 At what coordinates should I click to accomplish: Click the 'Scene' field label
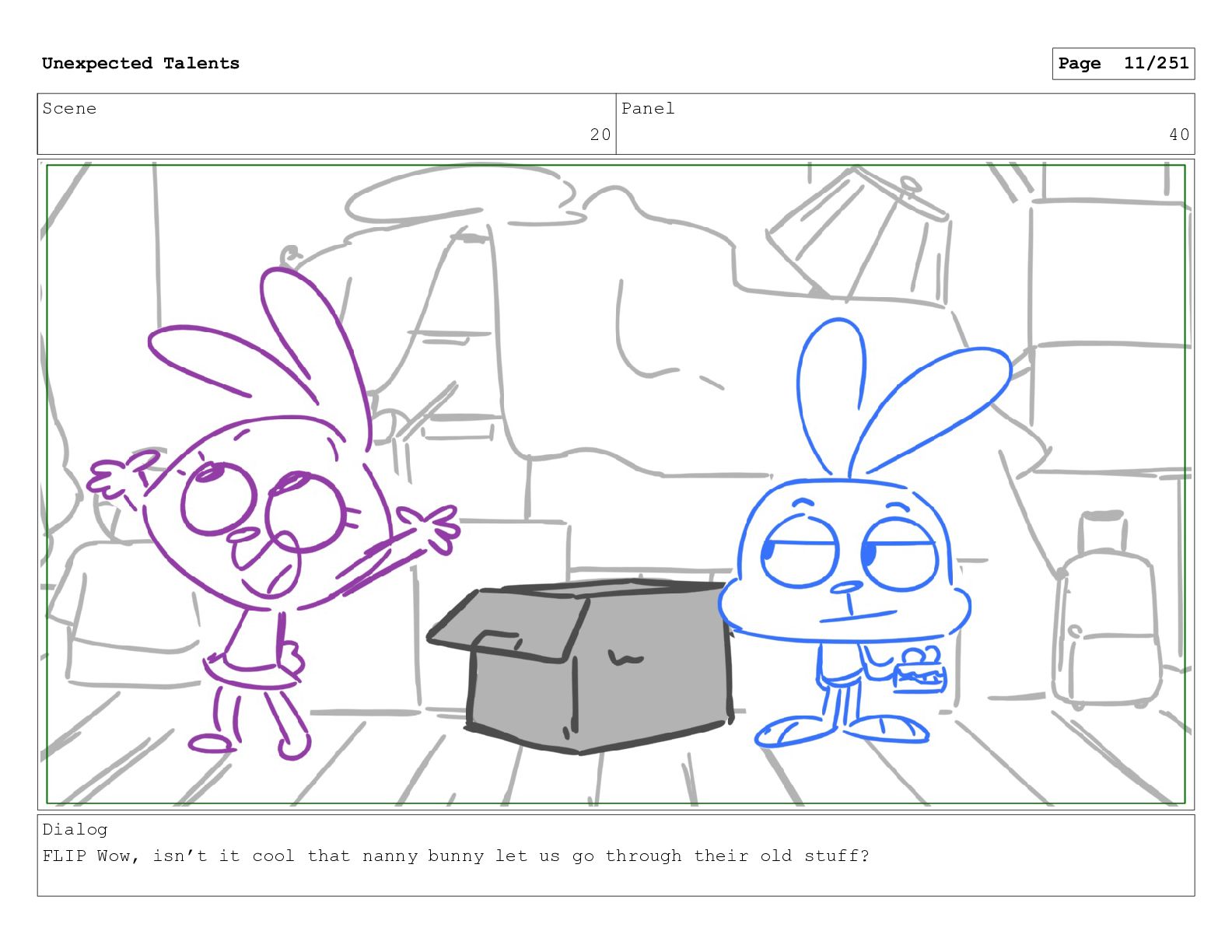[x=69, y=109]
